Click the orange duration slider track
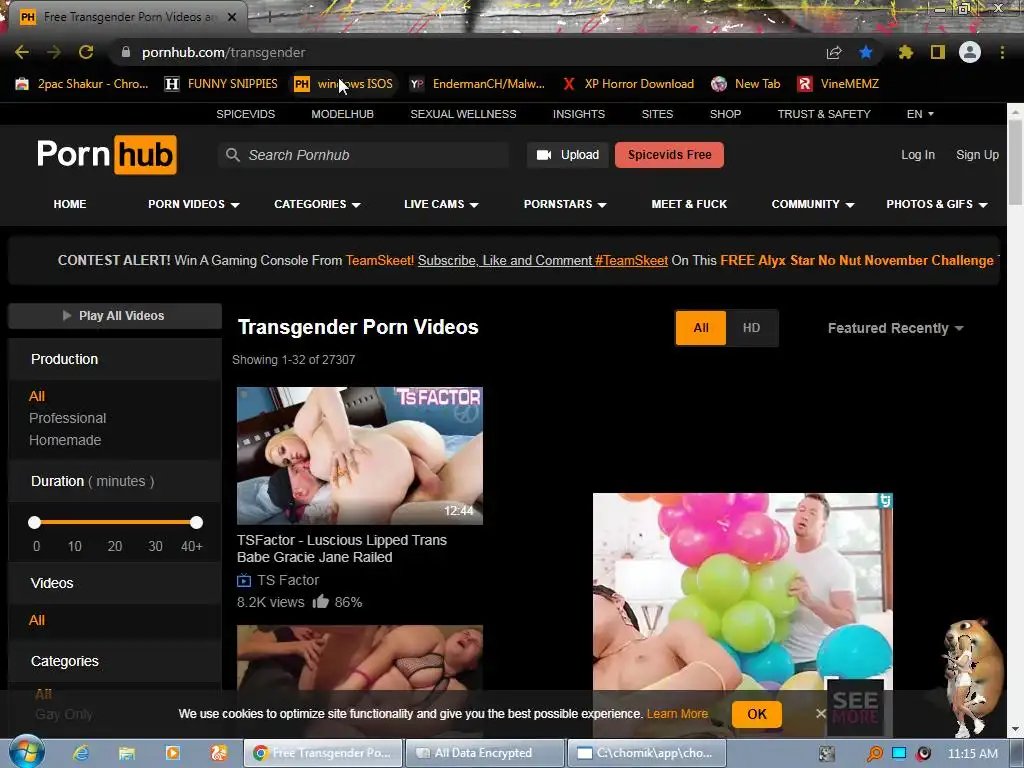The height and width of the screenshot is (768, 1024). [x=116, y=522]
